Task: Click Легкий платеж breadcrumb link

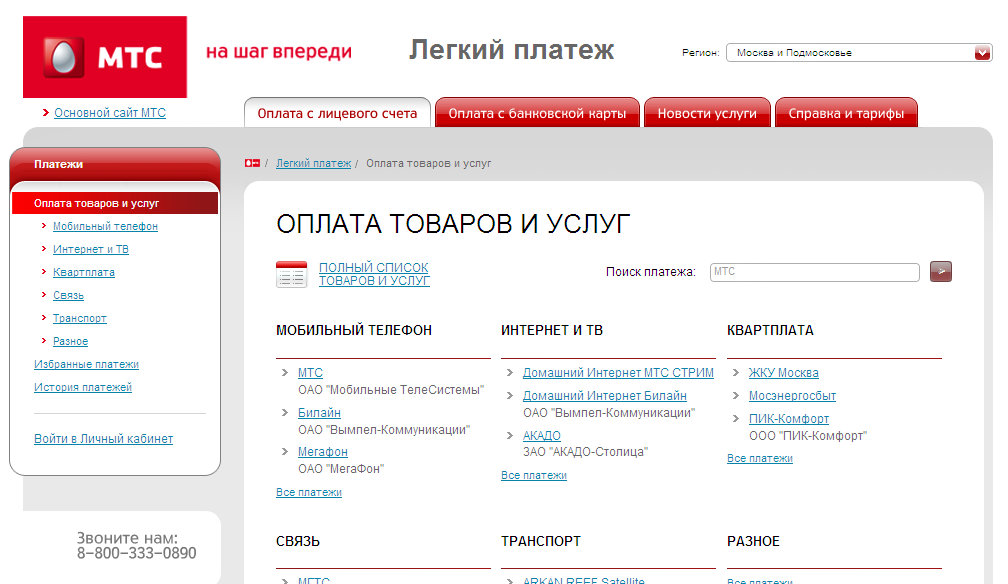Action: (313, 163)
